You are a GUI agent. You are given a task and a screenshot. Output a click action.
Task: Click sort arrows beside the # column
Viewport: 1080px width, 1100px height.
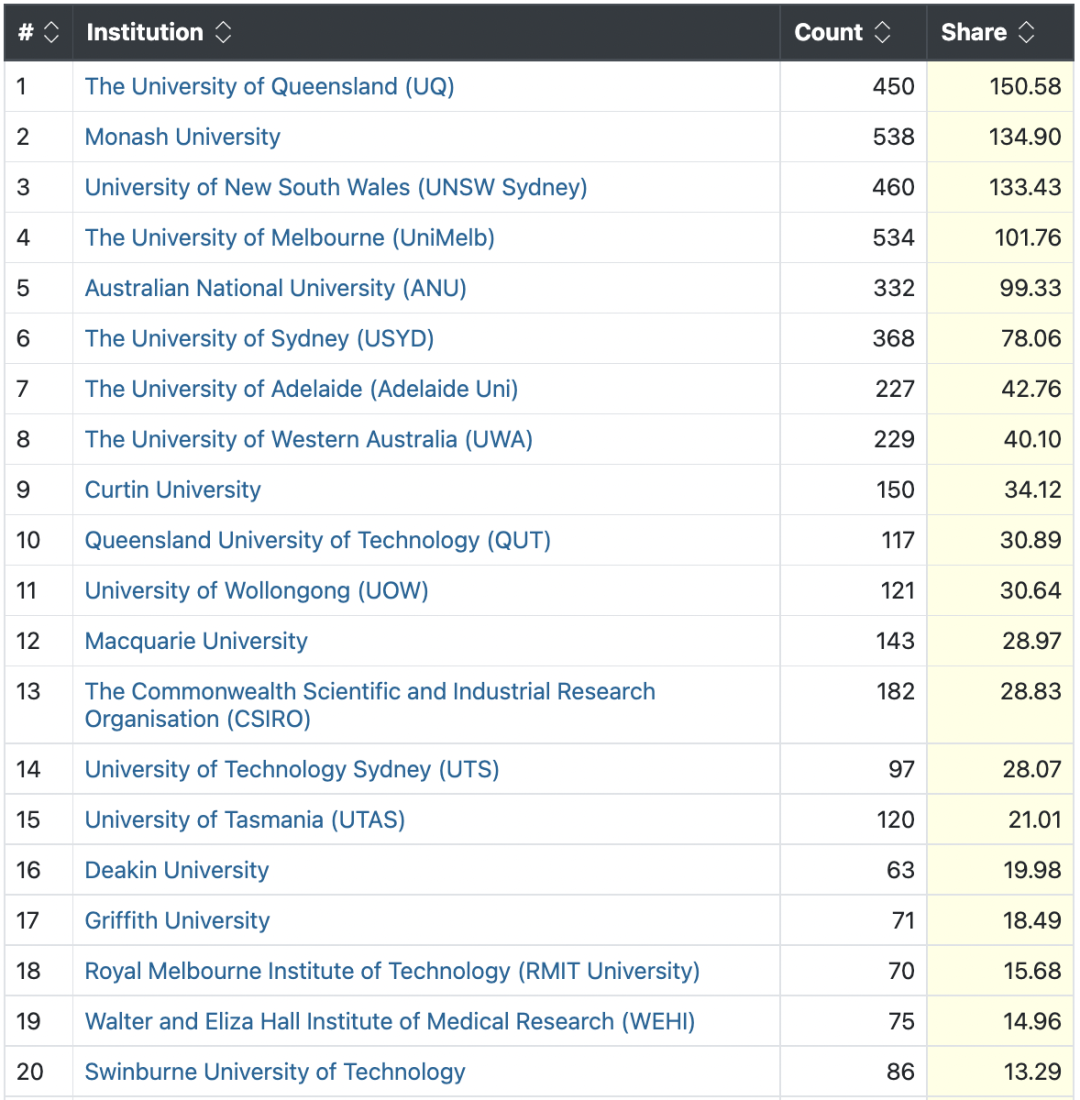click(51, 33)
